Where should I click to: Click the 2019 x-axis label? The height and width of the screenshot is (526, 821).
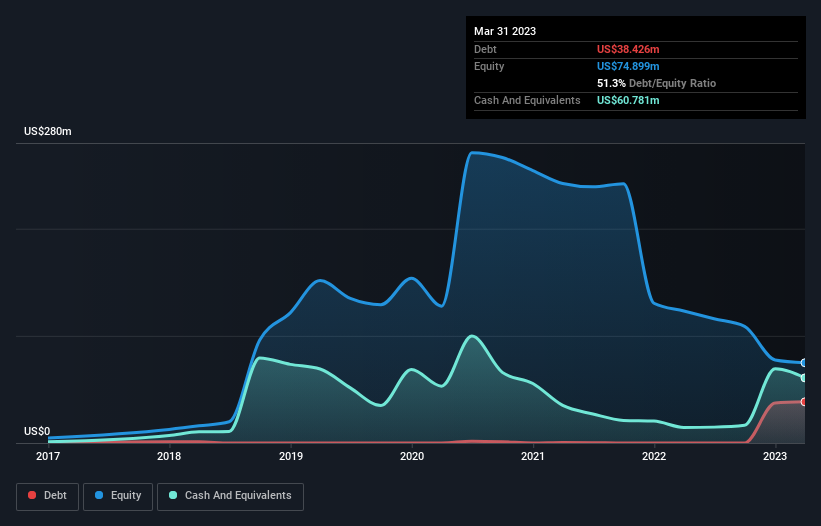[291, 456]
